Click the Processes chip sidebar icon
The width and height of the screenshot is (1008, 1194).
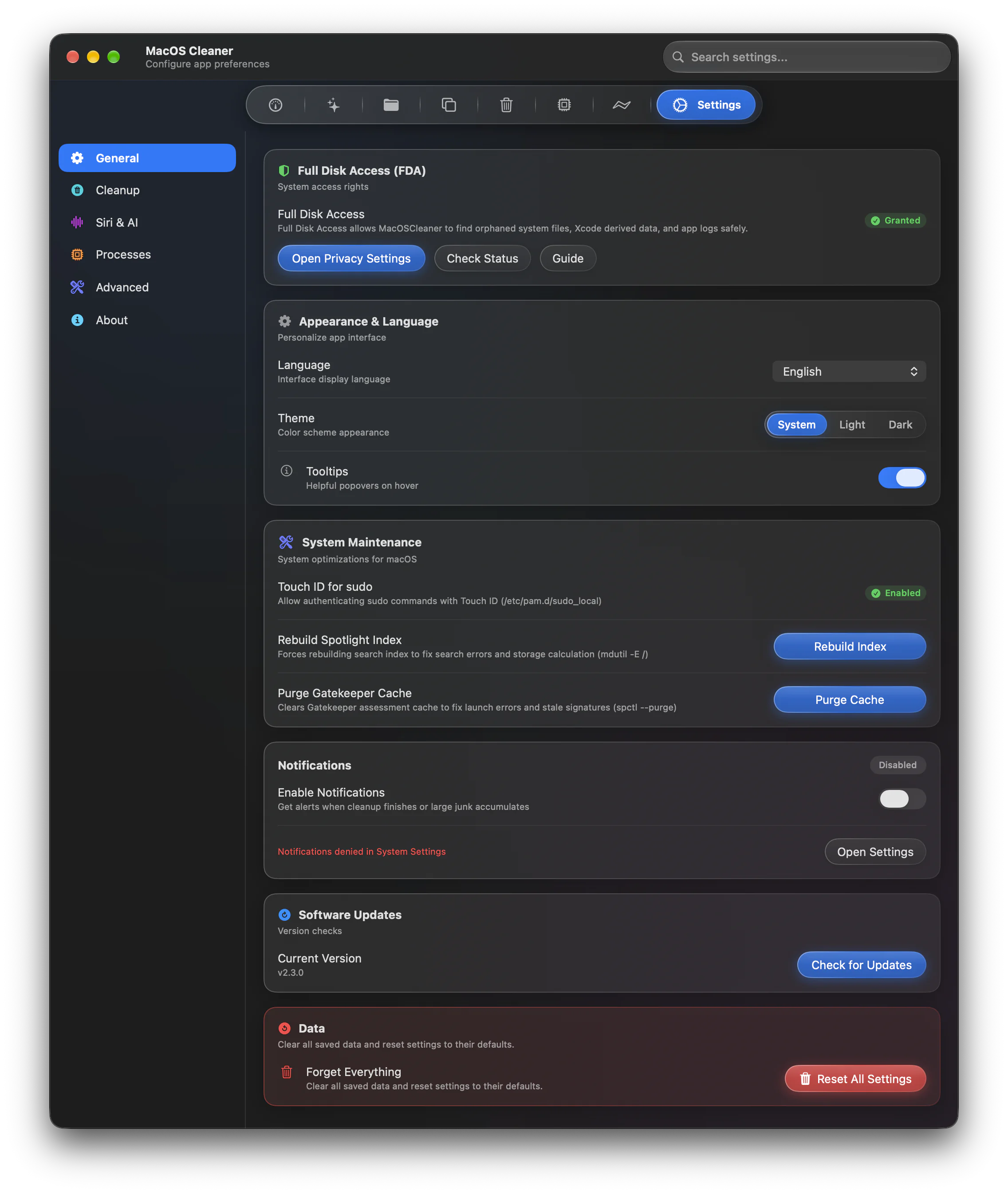(77, 255)
